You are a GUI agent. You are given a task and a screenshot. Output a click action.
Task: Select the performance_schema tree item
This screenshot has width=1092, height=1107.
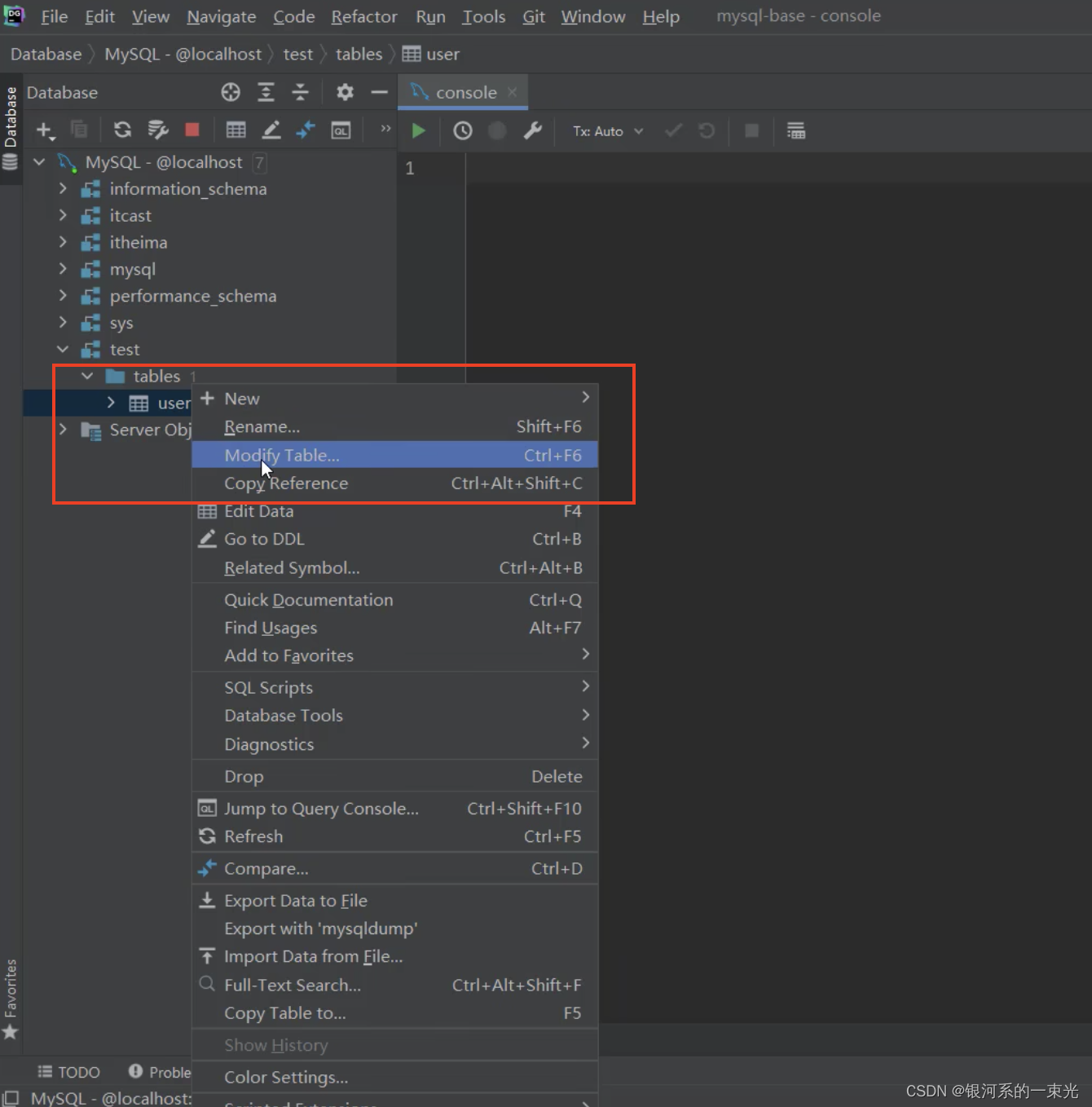(x=193, y=296)
